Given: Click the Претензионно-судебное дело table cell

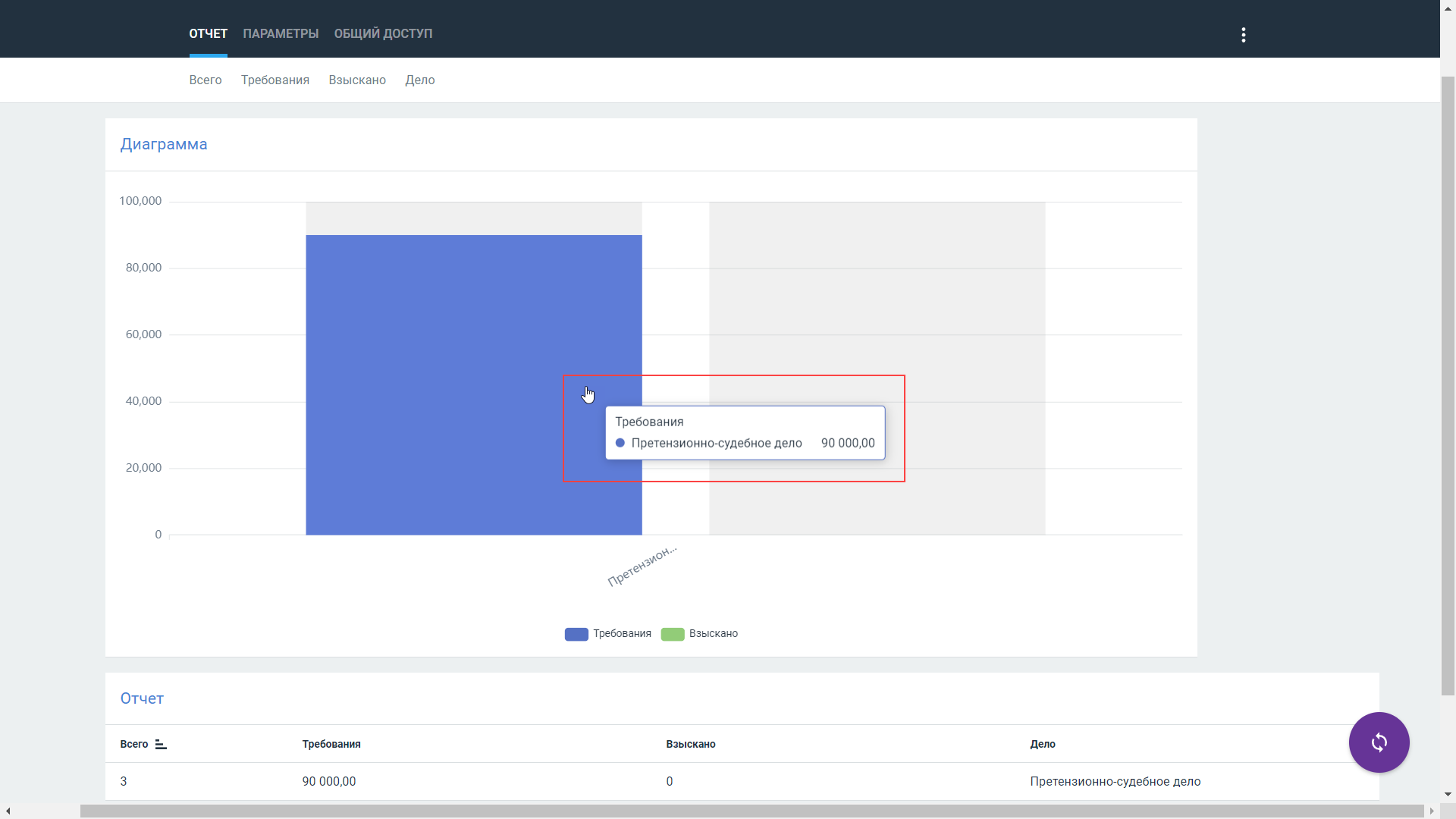Looking at the screenshot, I should tap(1116, 781).
